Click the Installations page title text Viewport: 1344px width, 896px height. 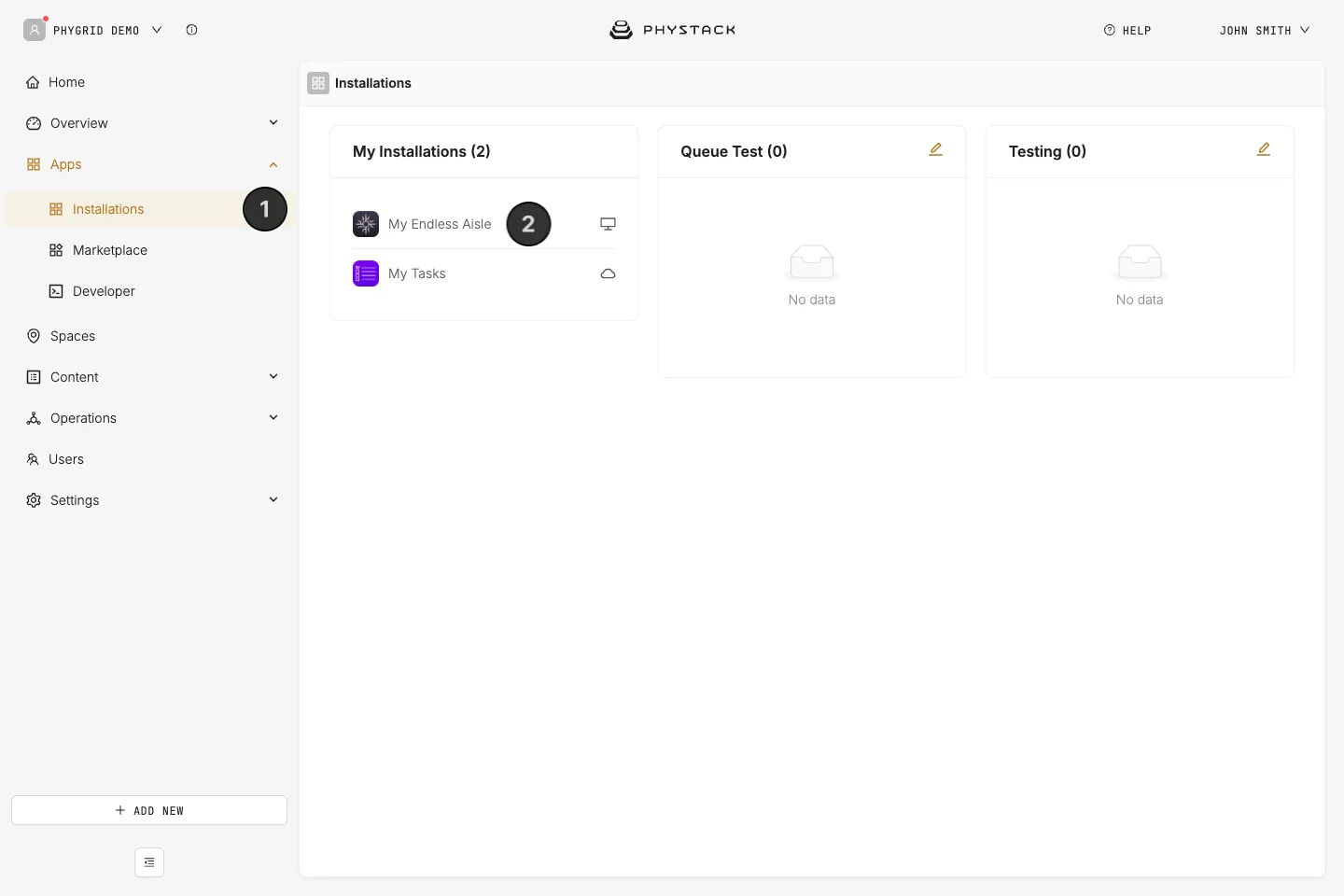coord(373,83)
